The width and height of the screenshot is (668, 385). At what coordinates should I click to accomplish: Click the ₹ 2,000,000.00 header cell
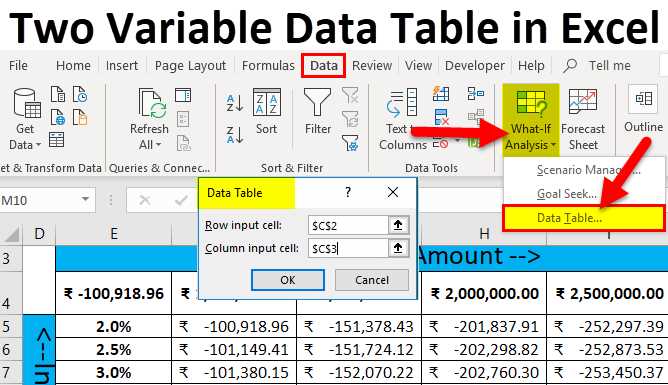484,293
